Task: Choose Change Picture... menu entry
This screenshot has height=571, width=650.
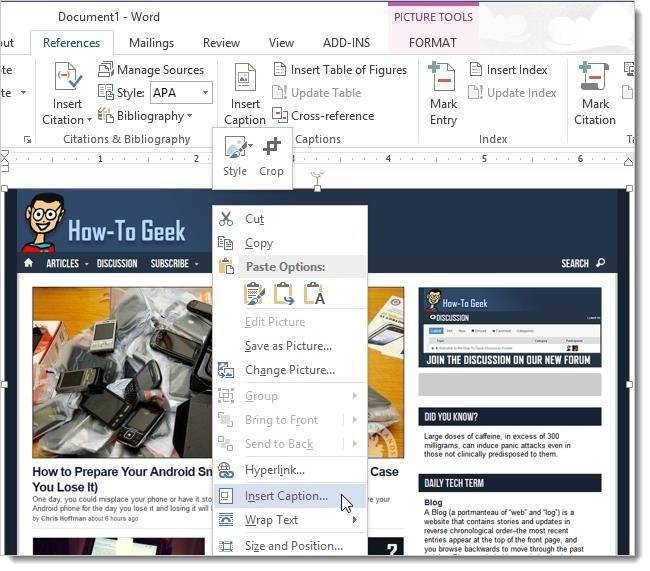Action: coord(290,370)
